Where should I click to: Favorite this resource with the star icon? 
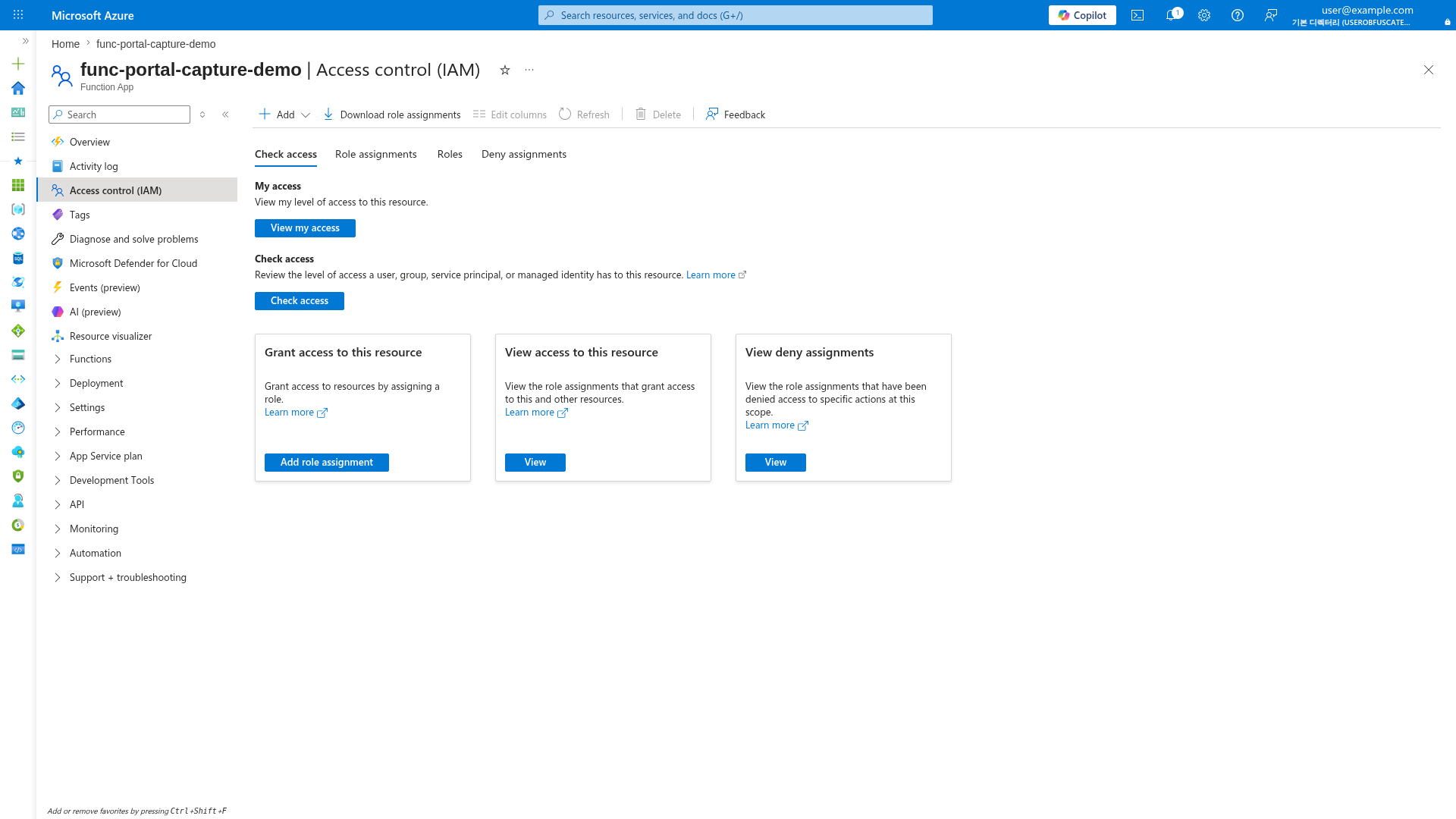(x=505, y=70)
